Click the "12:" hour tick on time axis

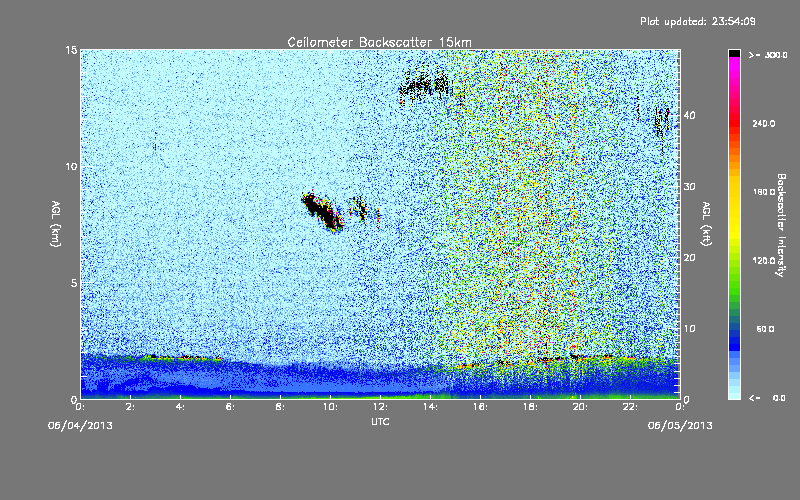click(380, 407)
